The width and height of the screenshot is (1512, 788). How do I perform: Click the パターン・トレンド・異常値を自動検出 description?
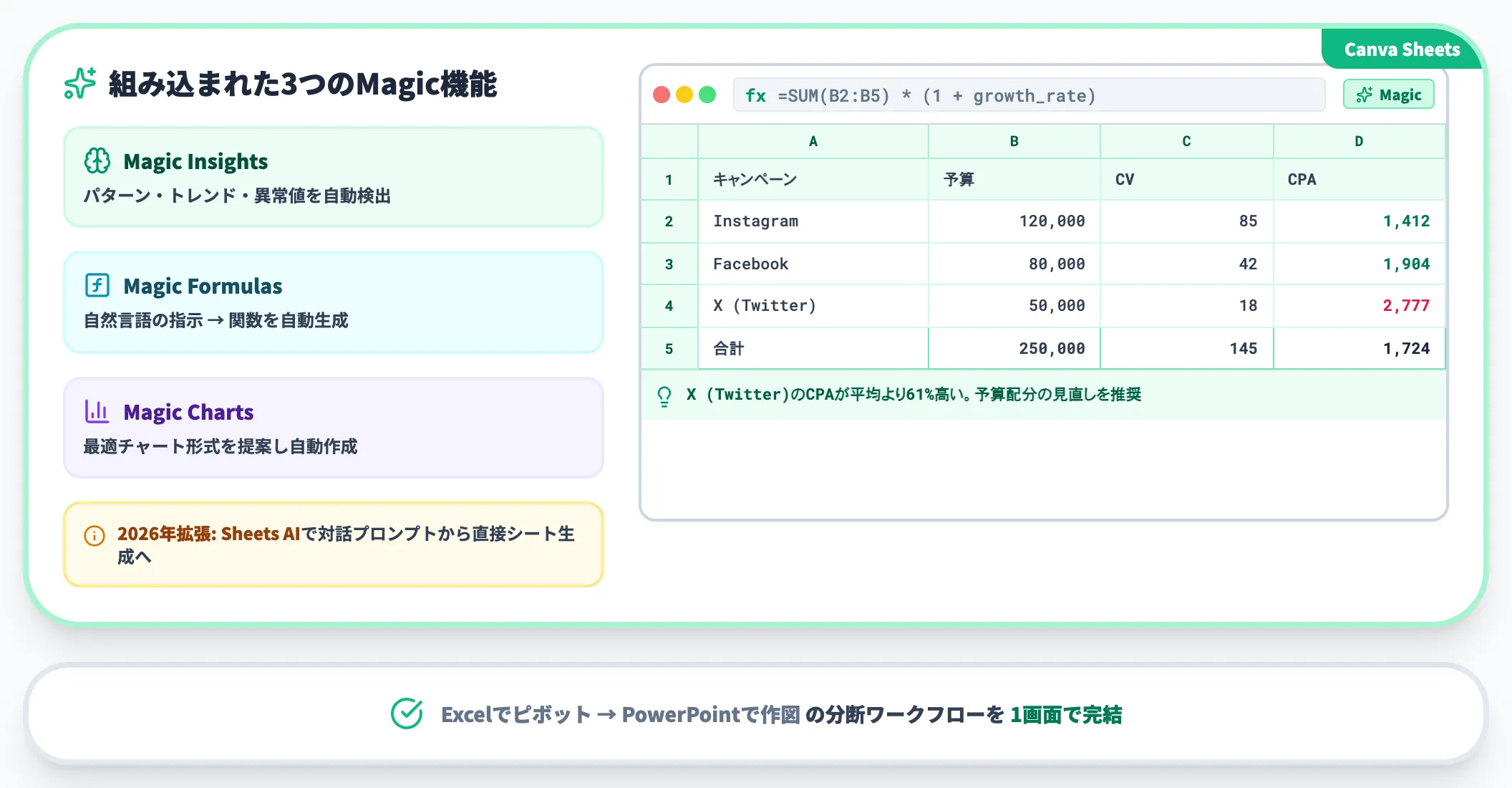click(237, 196)
